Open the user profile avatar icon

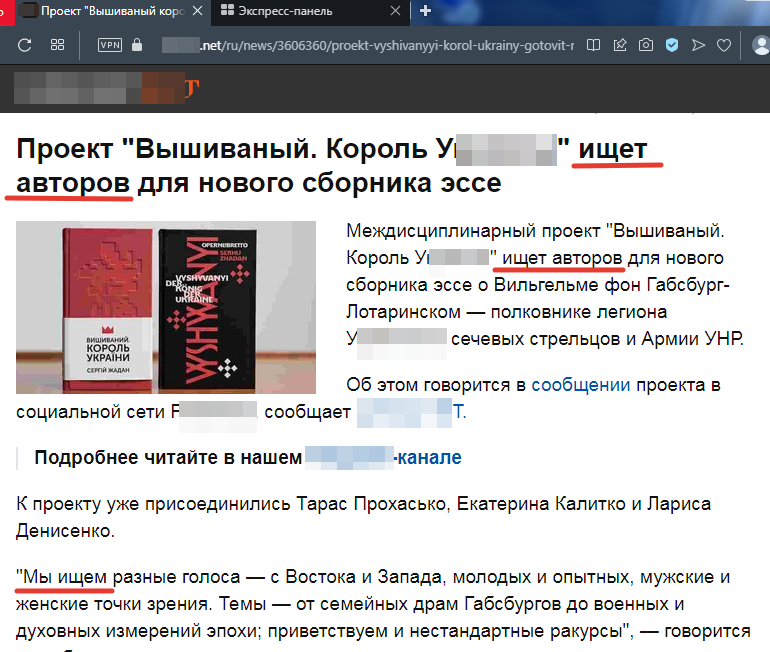tap(761, 46)
